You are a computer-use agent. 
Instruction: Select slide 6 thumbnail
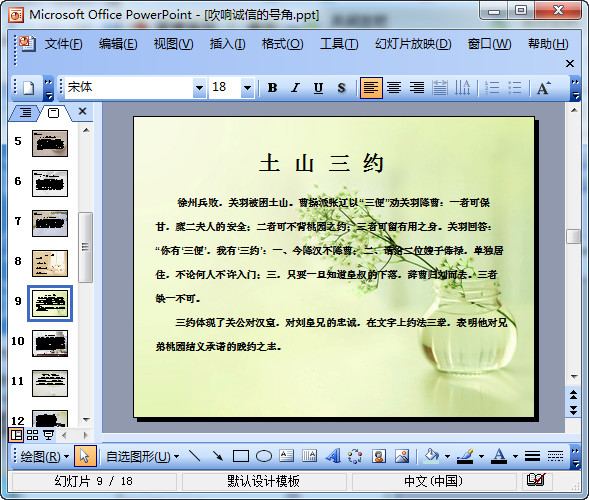50,183
